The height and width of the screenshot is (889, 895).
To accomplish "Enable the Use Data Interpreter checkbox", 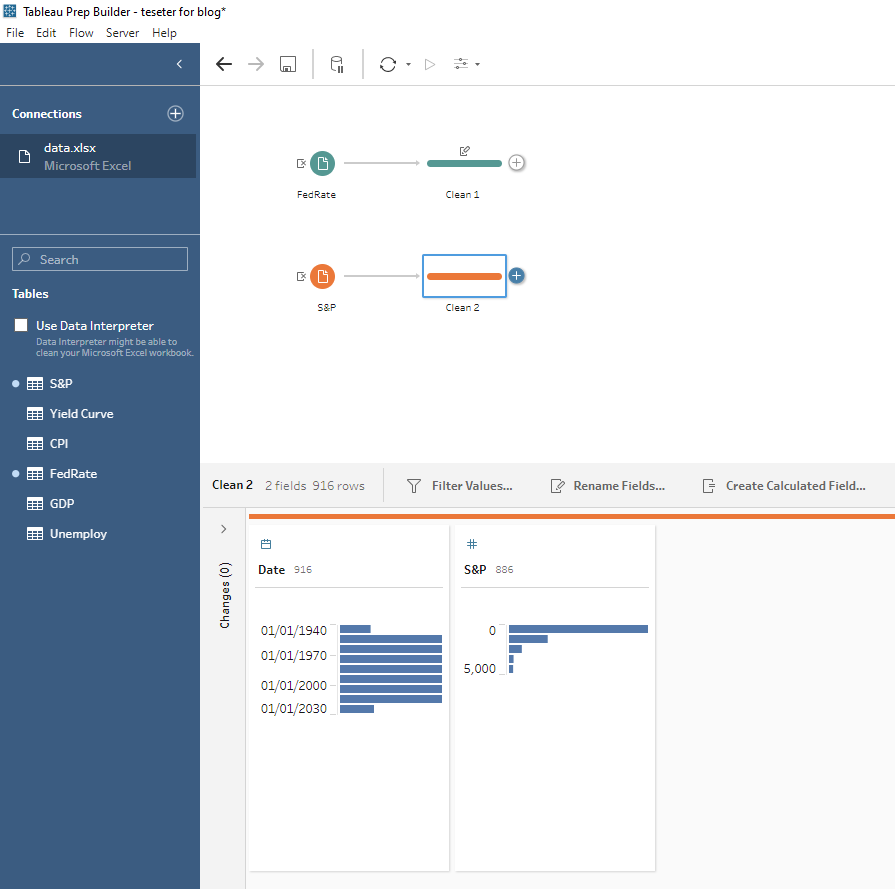I will [x=21, y=325].
